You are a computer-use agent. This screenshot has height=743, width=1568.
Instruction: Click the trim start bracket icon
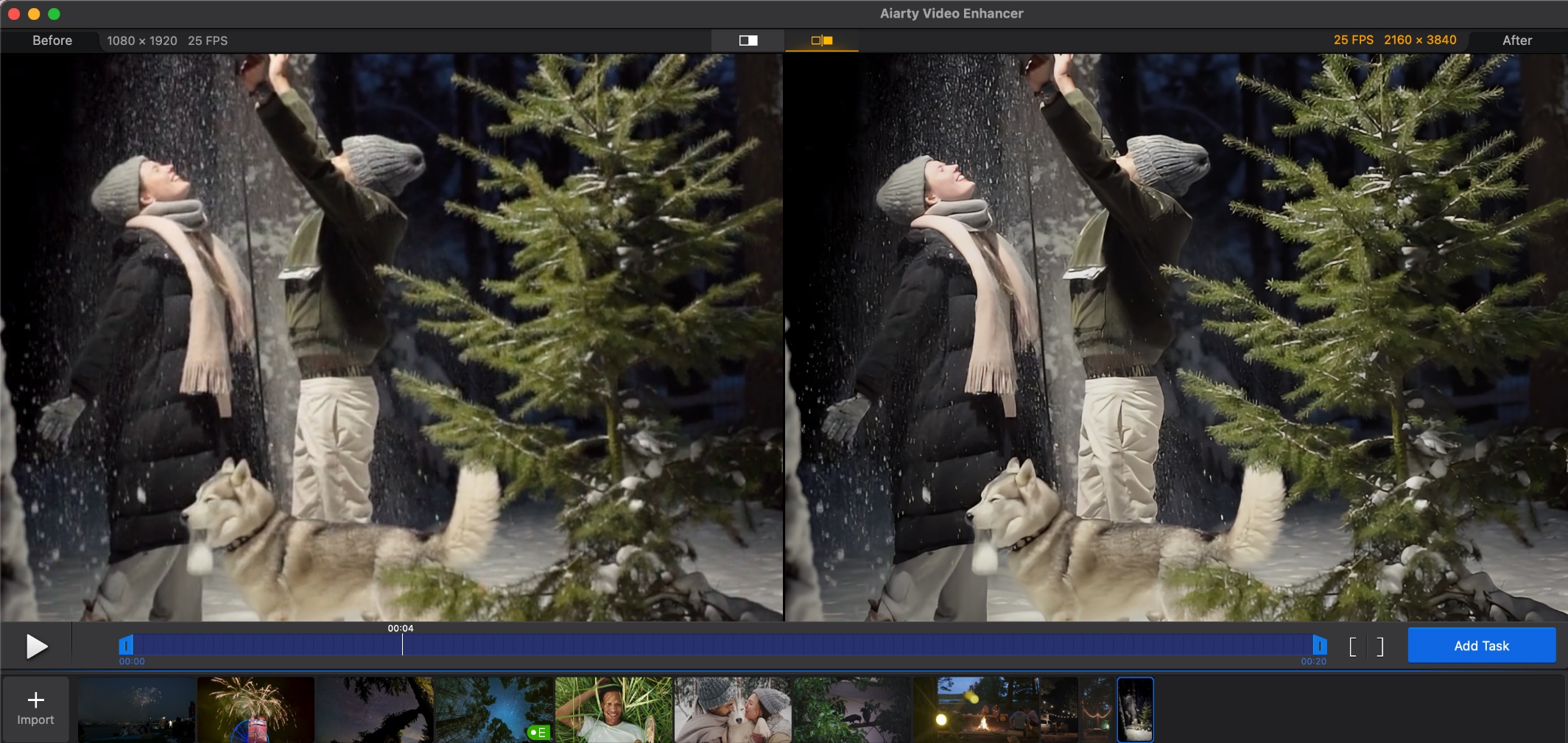point(1353,647)
